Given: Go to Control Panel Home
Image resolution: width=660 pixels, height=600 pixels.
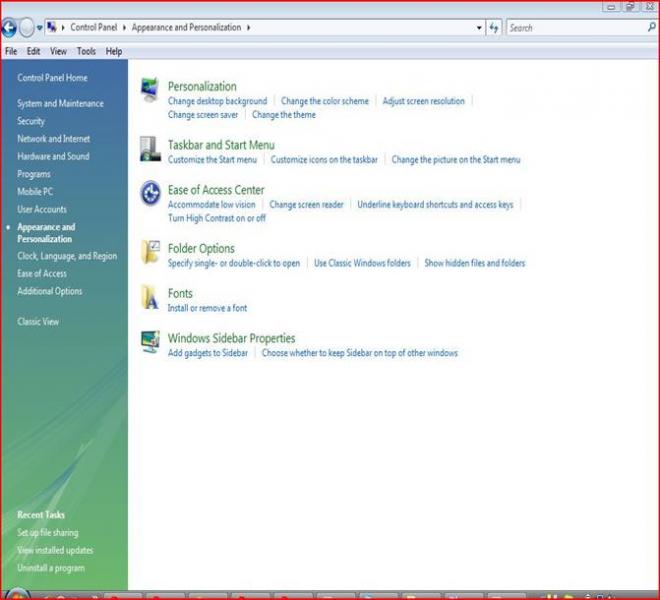Looking at the screenshot, I should [52, 78].
